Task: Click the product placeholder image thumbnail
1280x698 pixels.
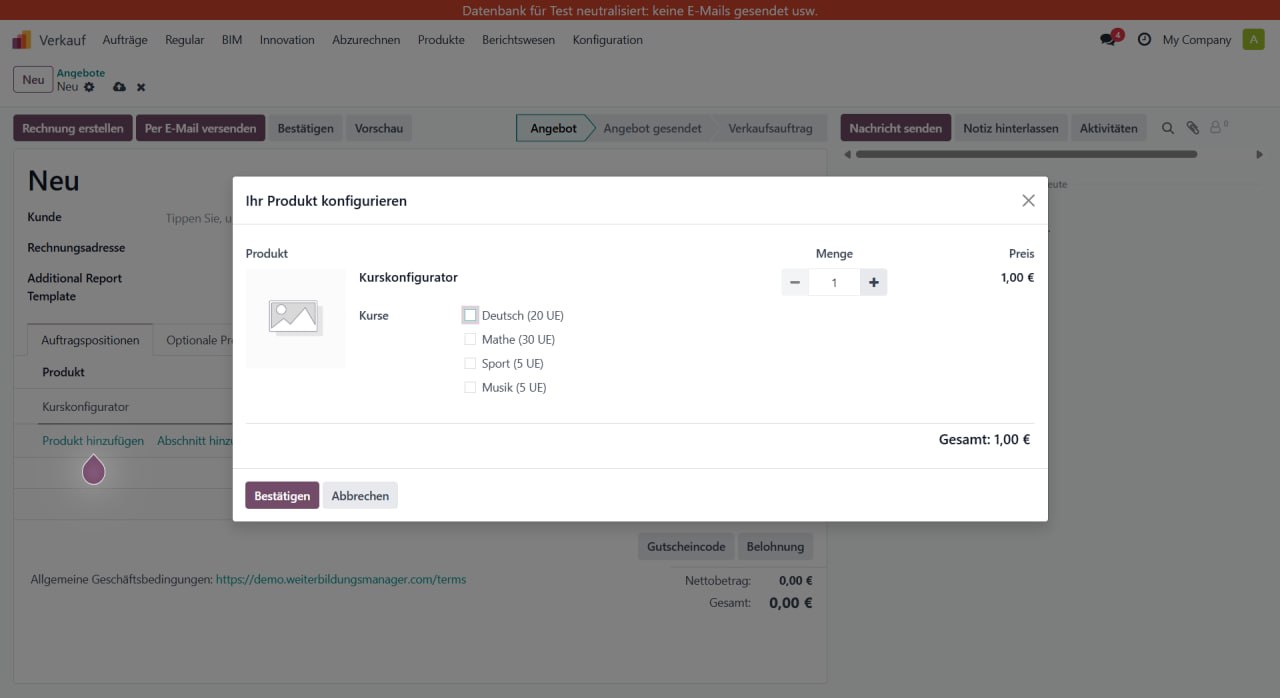Action: tap(294, 318)
